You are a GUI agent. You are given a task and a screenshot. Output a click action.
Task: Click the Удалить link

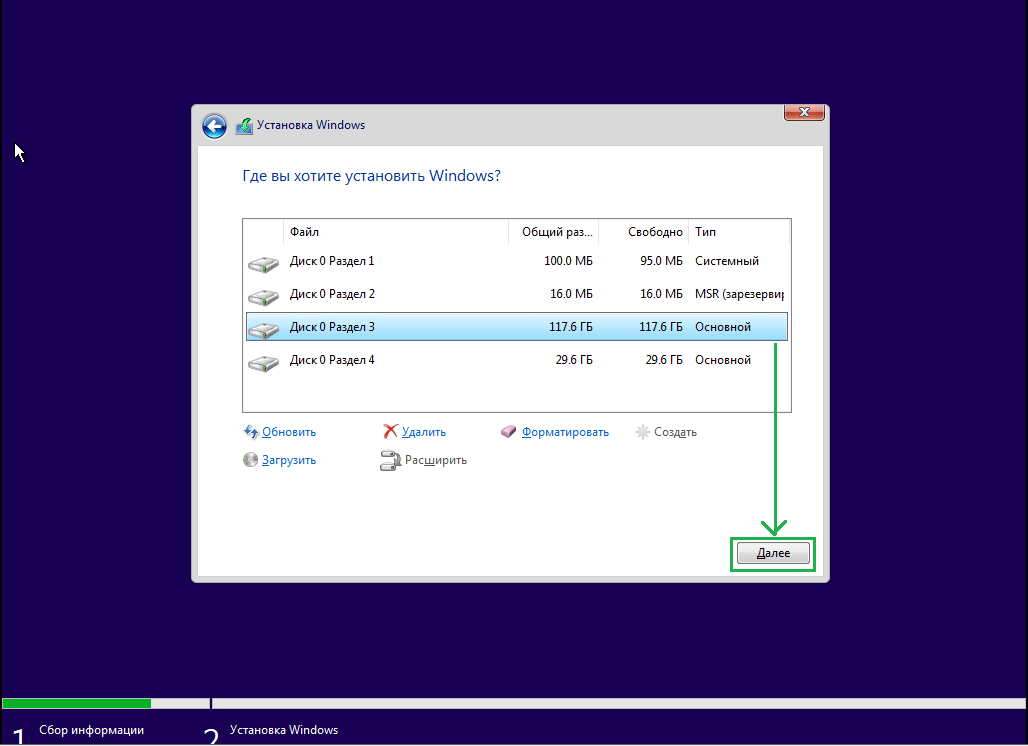[x=424, y=432]
